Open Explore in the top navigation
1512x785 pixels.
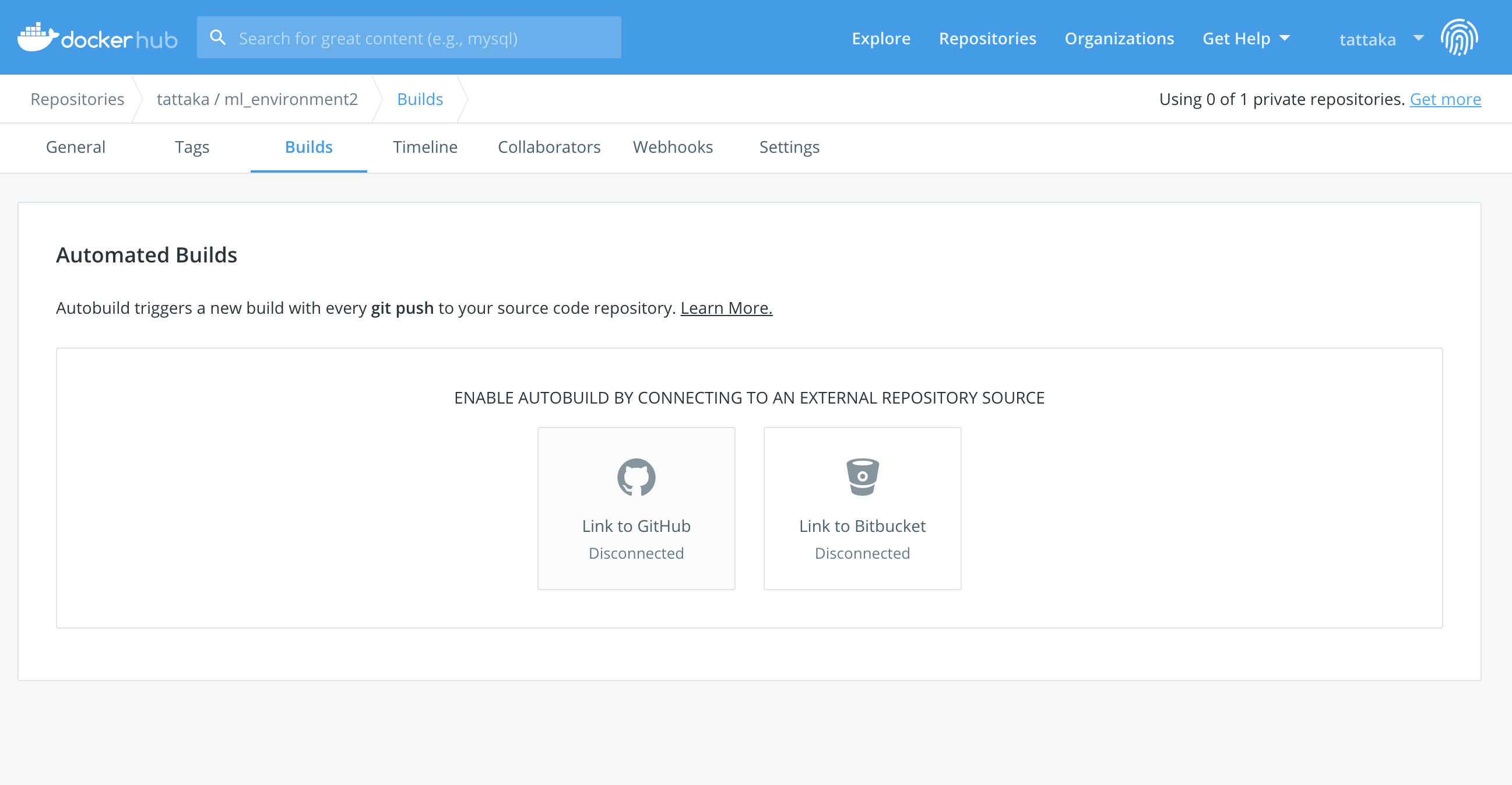(x=880, y=38)
